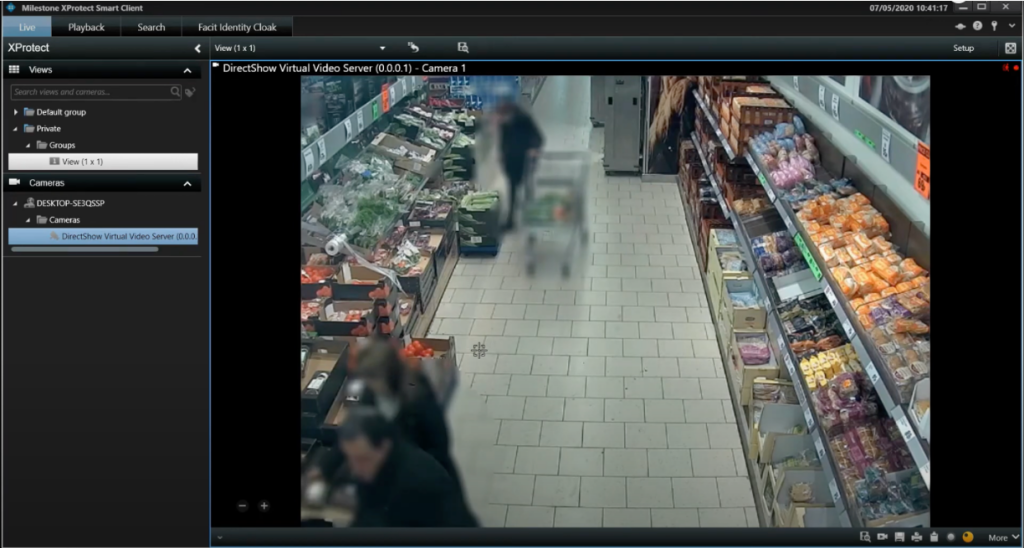Click the copy to clipboard icon
This screenshot has width=1024, height=548.
(934, 537)
